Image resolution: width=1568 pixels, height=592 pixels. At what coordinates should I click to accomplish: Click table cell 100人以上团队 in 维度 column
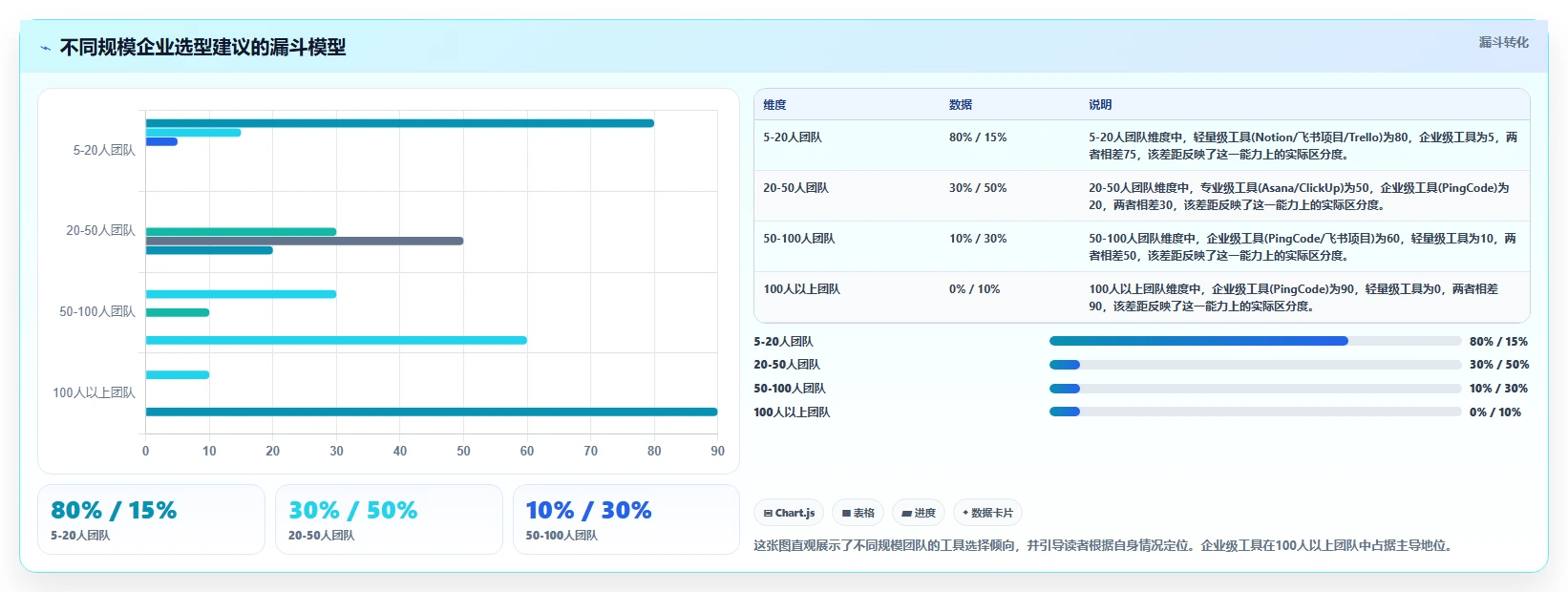[x=801, y=289]
